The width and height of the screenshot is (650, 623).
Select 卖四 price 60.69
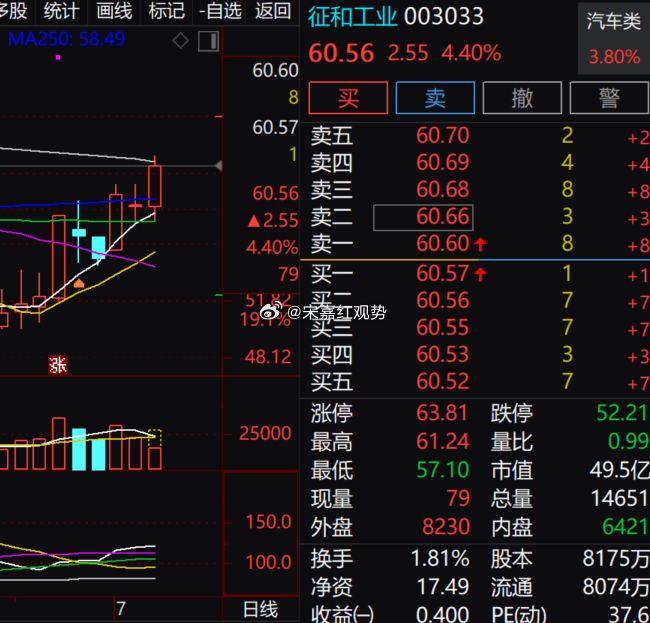click(442, 162)
